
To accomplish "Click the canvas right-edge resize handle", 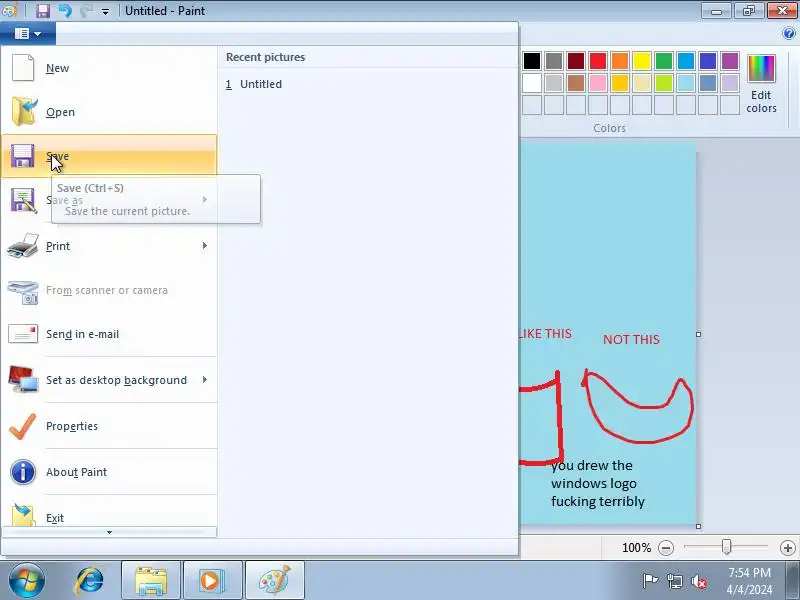I will (x=698, y=334).
